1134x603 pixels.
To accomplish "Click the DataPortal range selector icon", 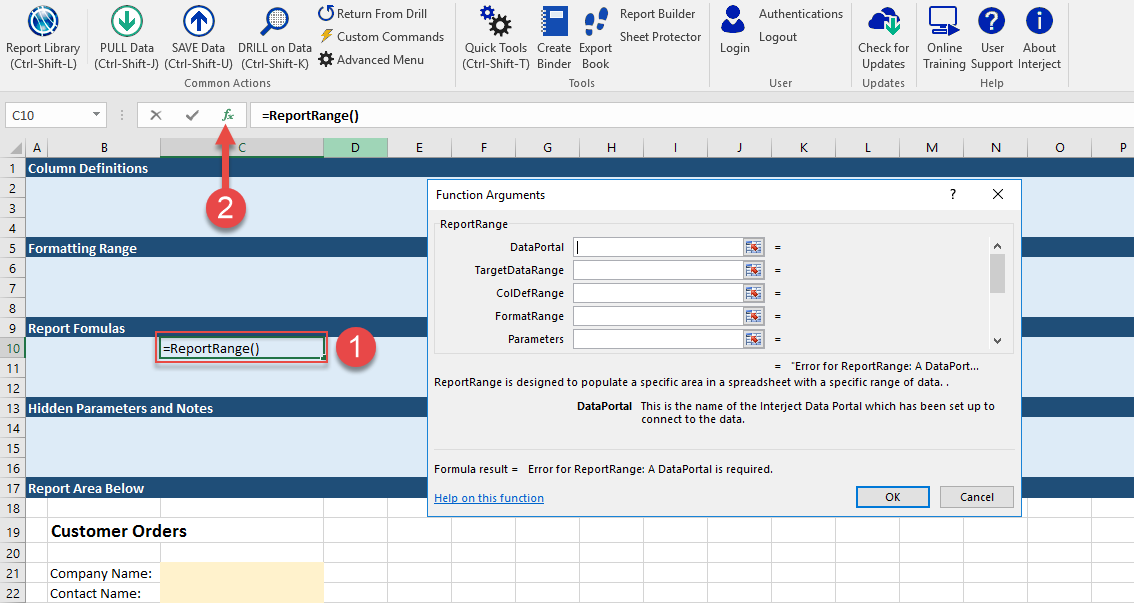I will coord(753,247).
